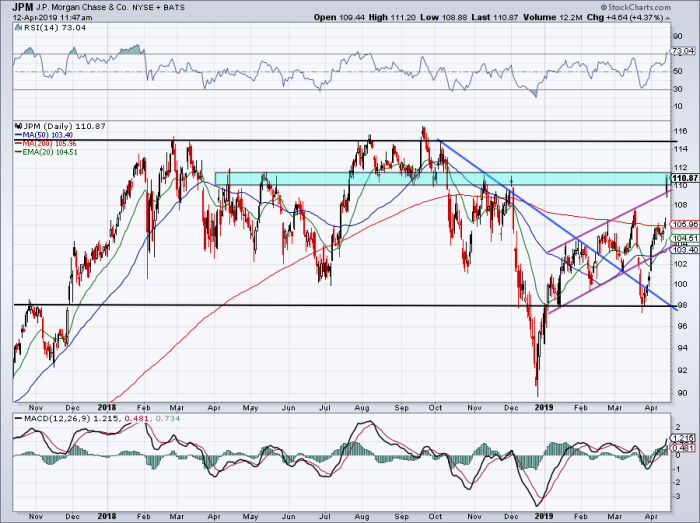Click the EMA(20) 104.51 legend entry
The image size is (700, 523).
pos(50,152)
